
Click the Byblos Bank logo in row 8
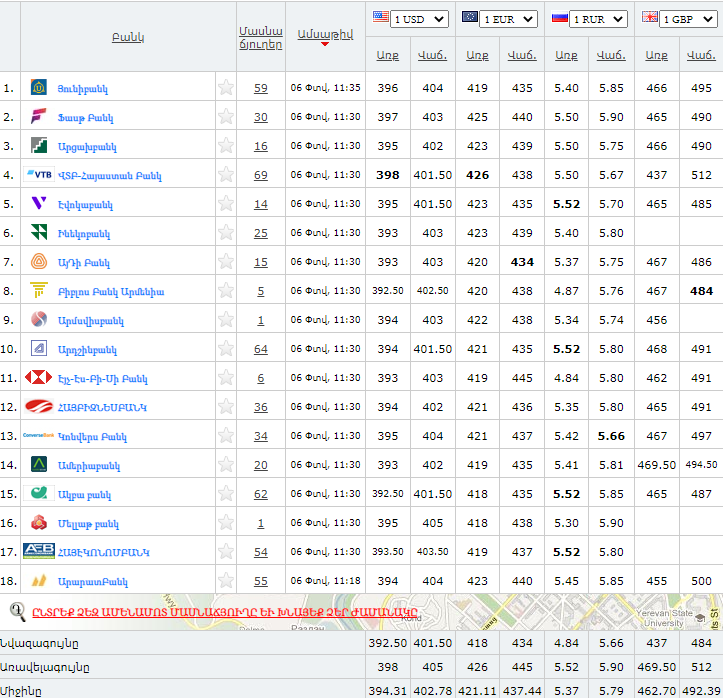[x=39, y=290]
